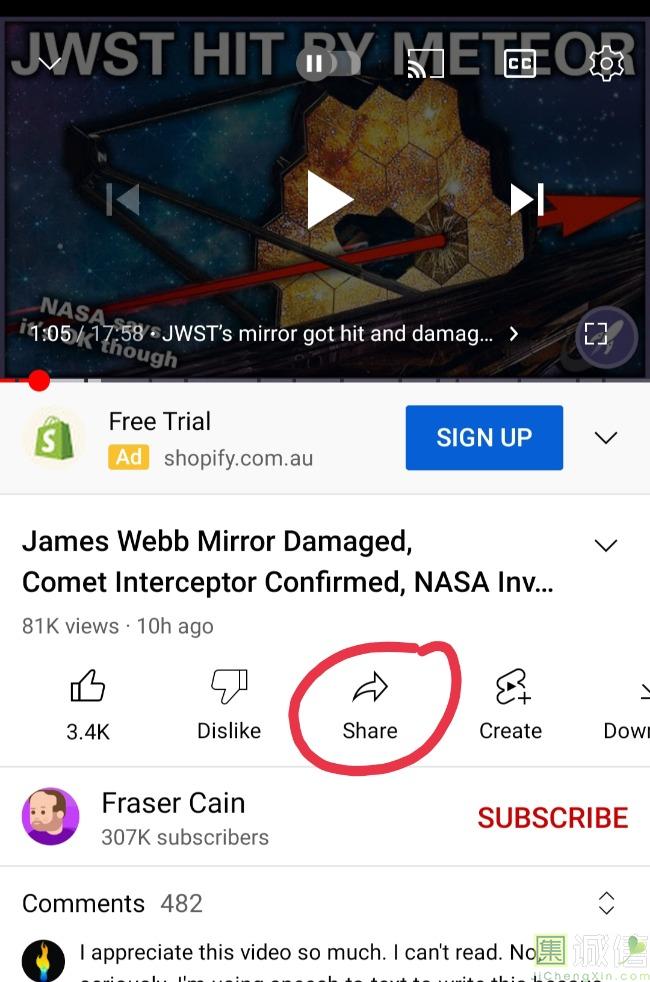Click the SIGN UP ad button
The height and width of the screenshot is (982, 650).
(484, 437)
